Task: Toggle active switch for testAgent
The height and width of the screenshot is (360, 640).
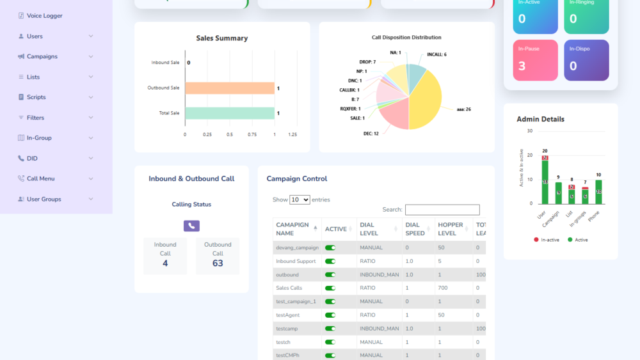Action: (330, 315)
